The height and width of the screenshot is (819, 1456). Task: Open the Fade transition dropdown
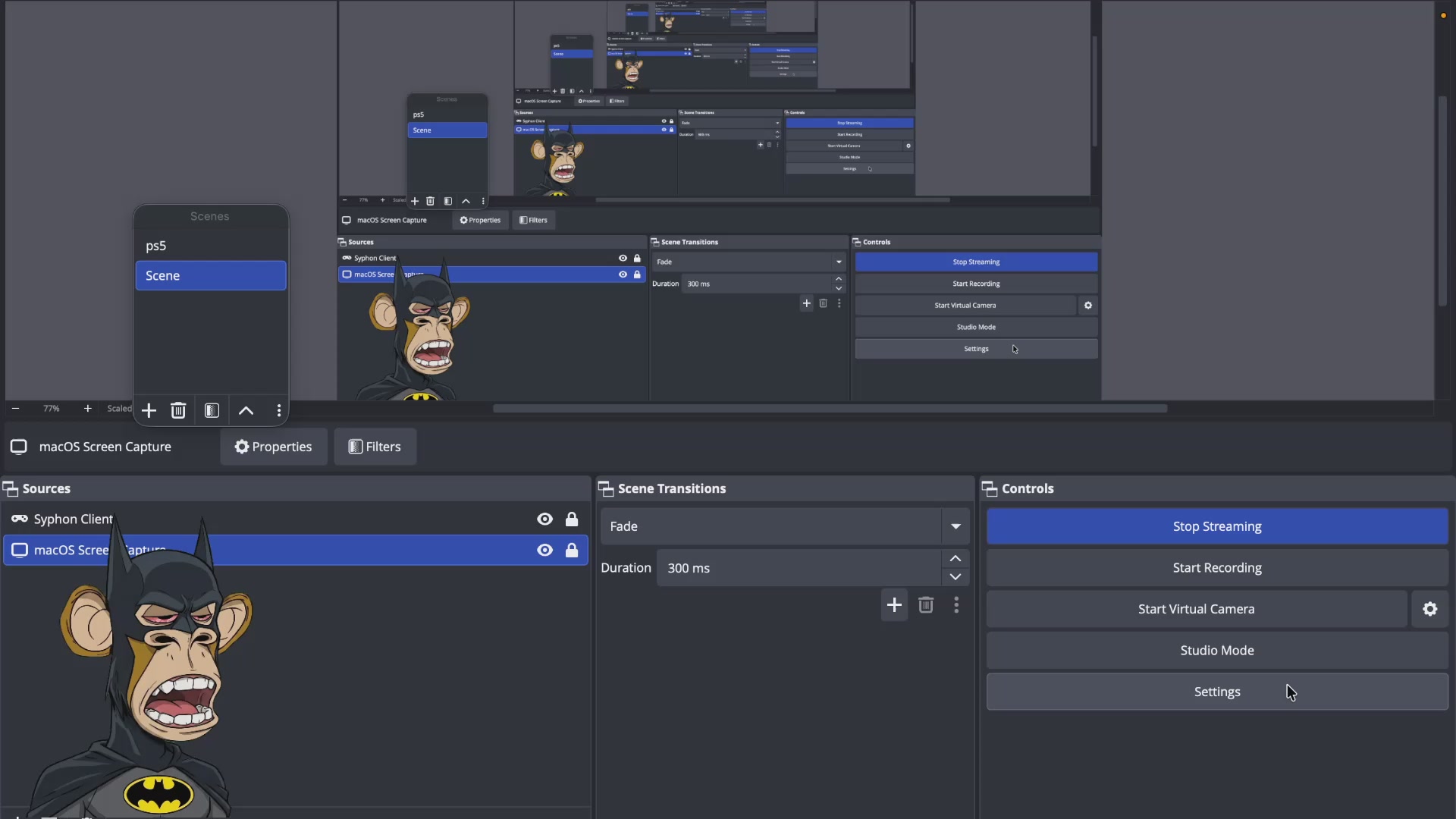pyautogui.click(x=955, y=526)
